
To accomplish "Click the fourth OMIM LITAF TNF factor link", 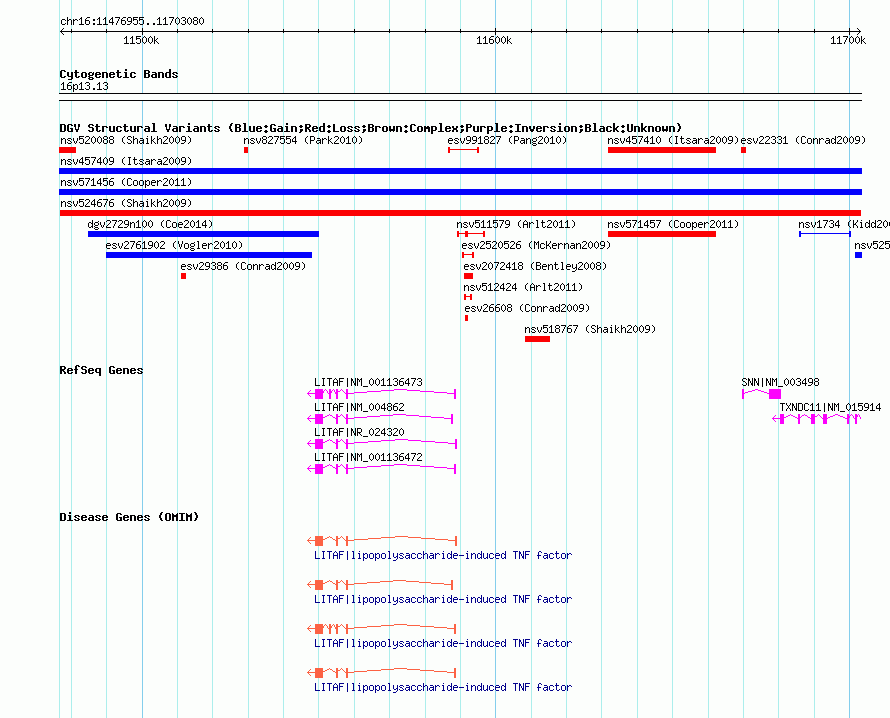I will (x=443, y=687).
